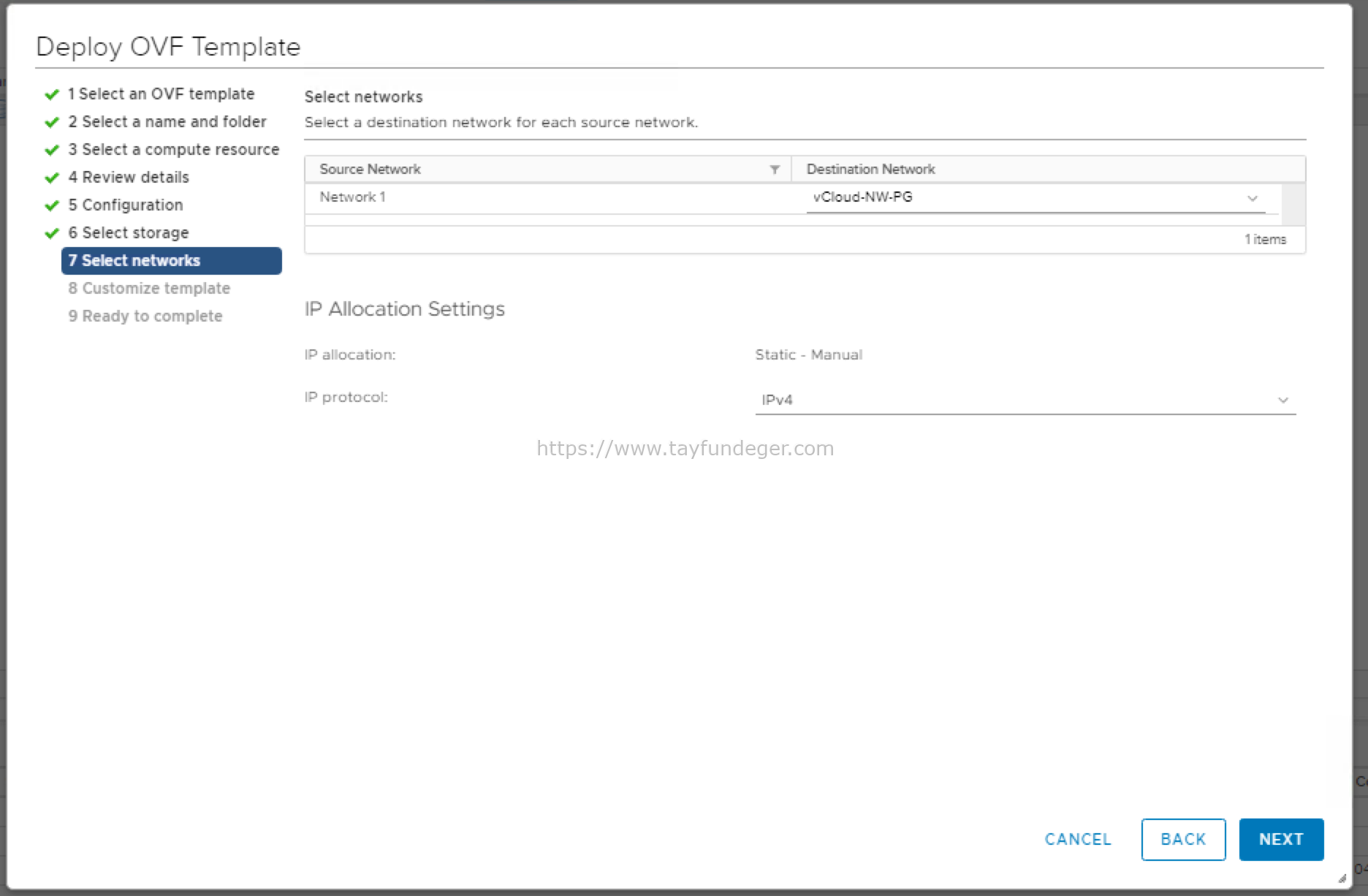
Task: Click the NEXT button
Action: [1281, 839]
